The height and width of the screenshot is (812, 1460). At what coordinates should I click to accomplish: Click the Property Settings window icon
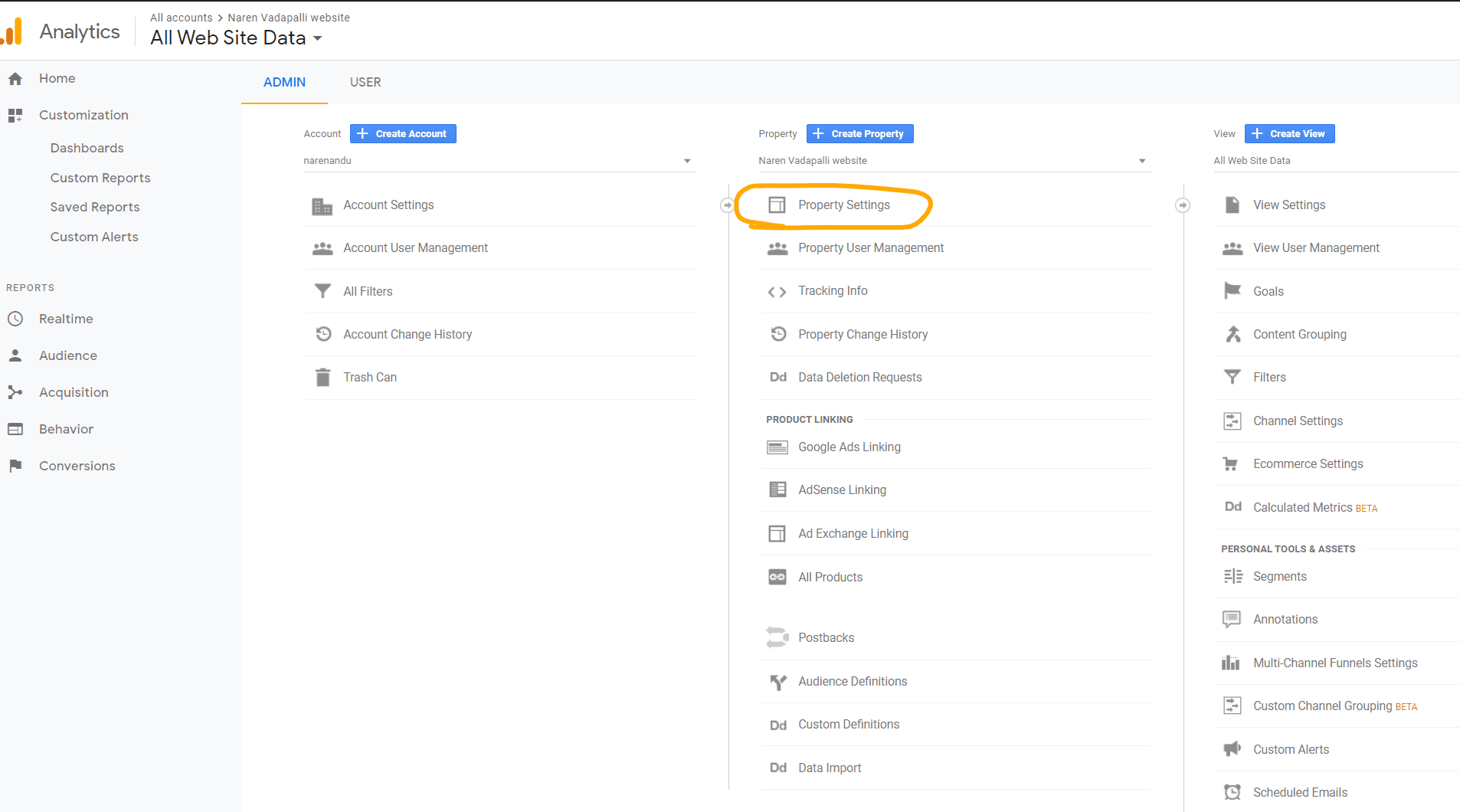tap(777, 205)
